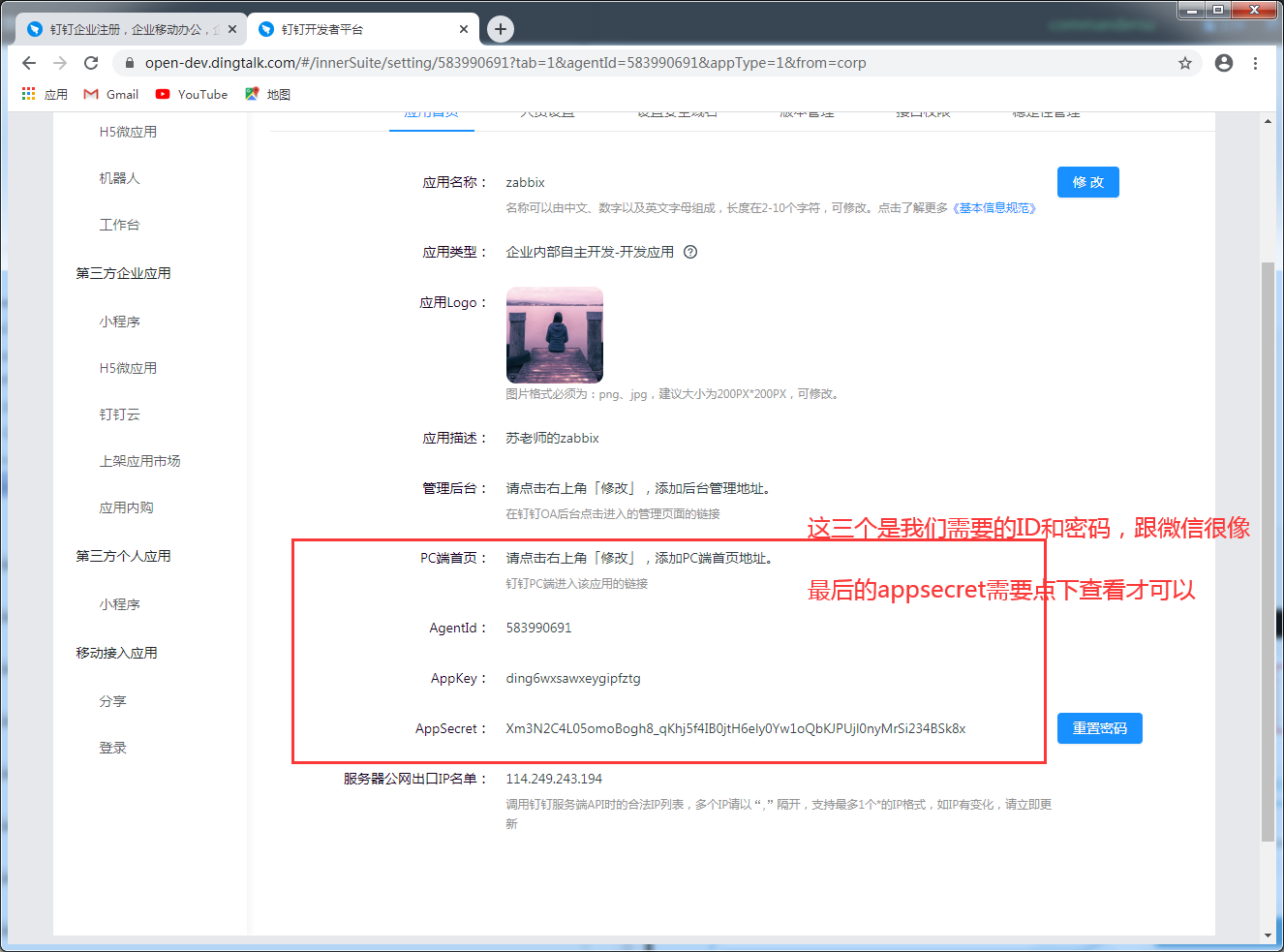Open H5微应用 under 第三方企业应用
This screenshot has height=952, width=1284.
pos(128,368)
